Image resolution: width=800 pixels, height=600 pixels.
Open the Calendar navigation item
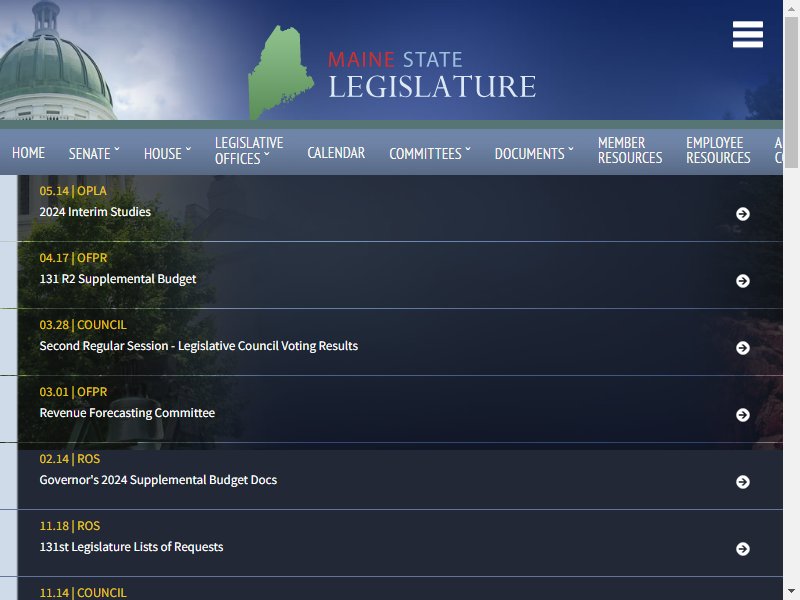(x=336, y=153)
